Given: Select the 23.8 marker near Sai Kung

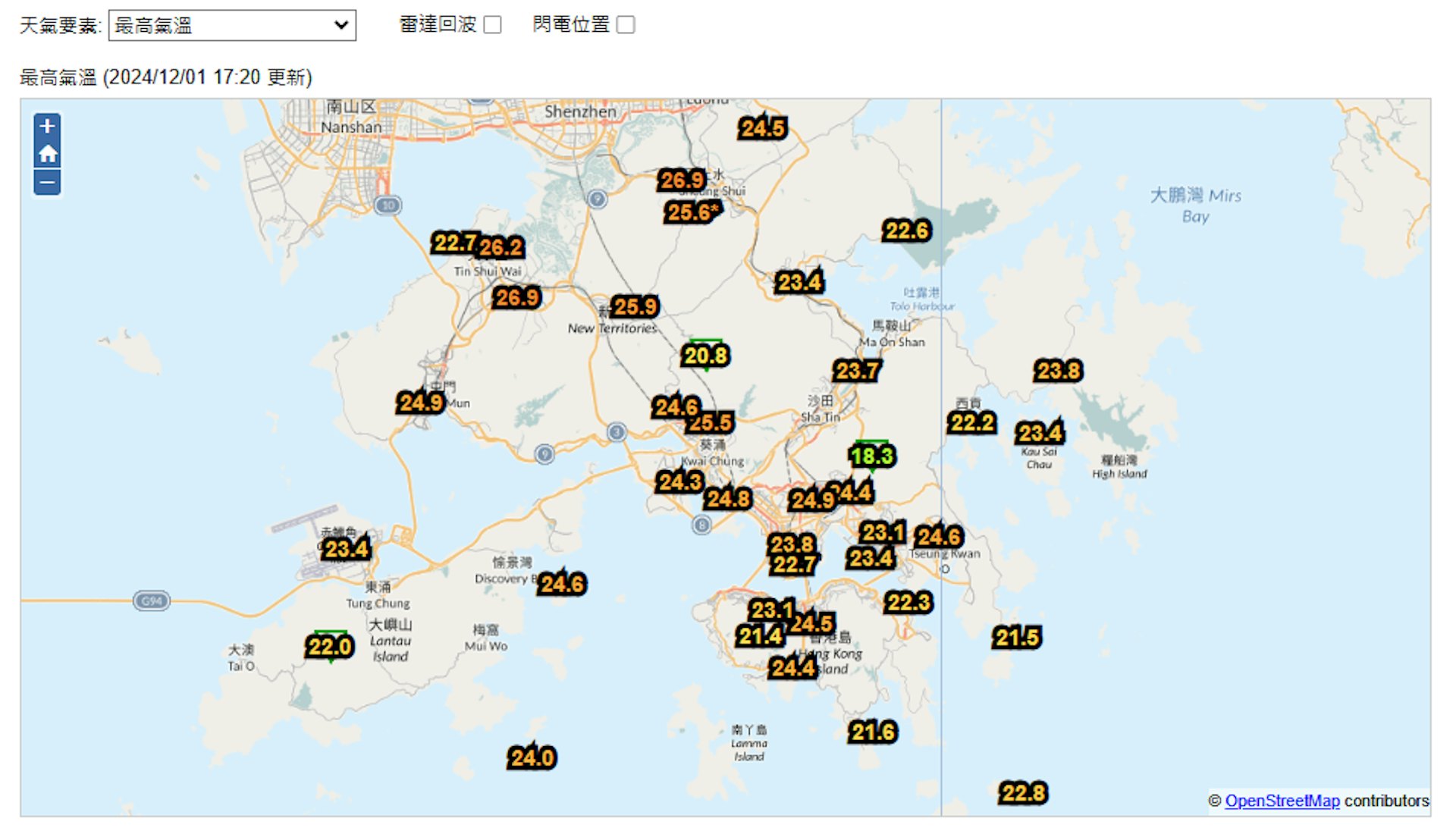Looking at the screenshot, I should click(1056, 371).
